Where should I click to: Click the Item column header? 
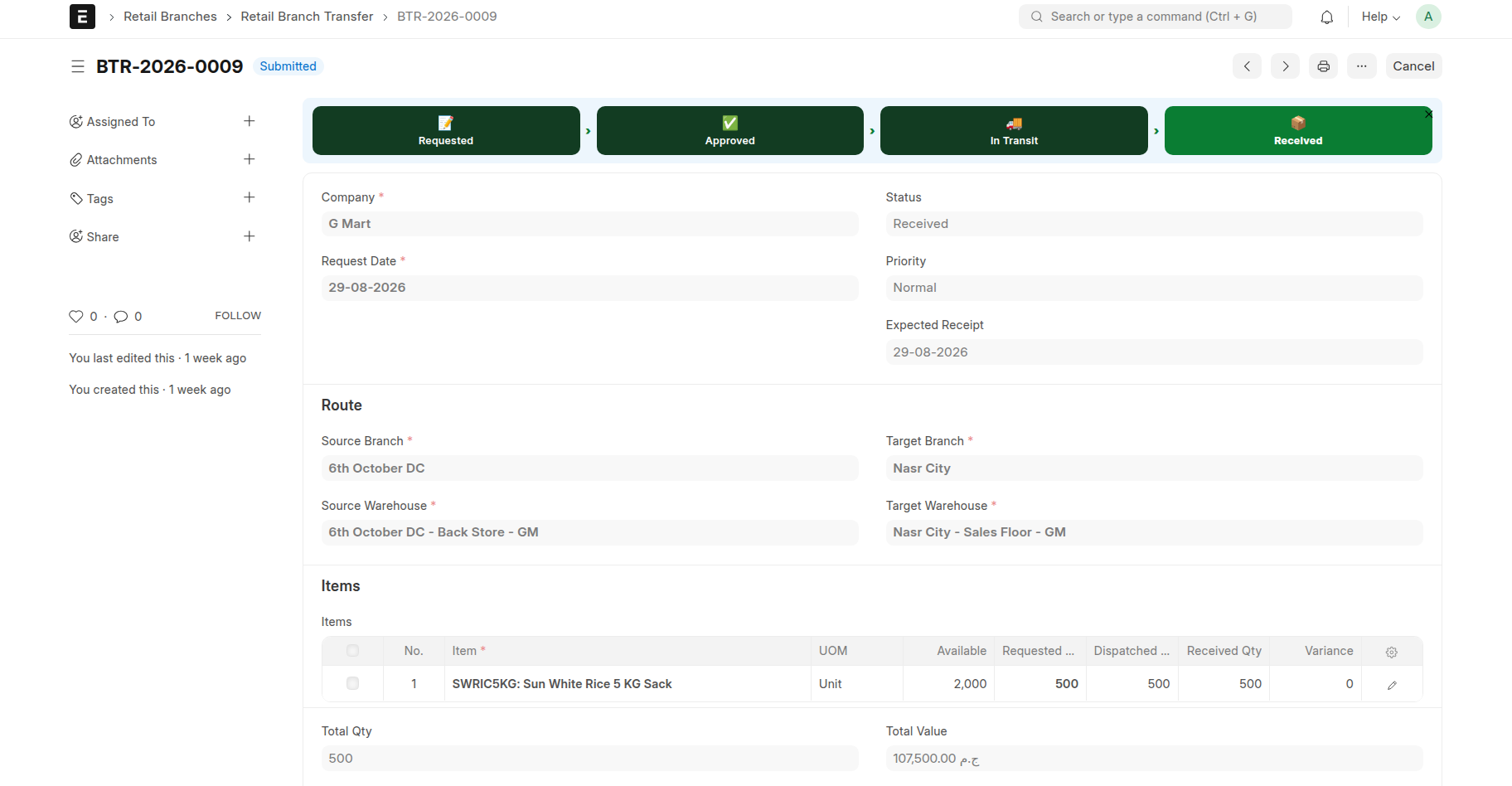click(628, 651)
